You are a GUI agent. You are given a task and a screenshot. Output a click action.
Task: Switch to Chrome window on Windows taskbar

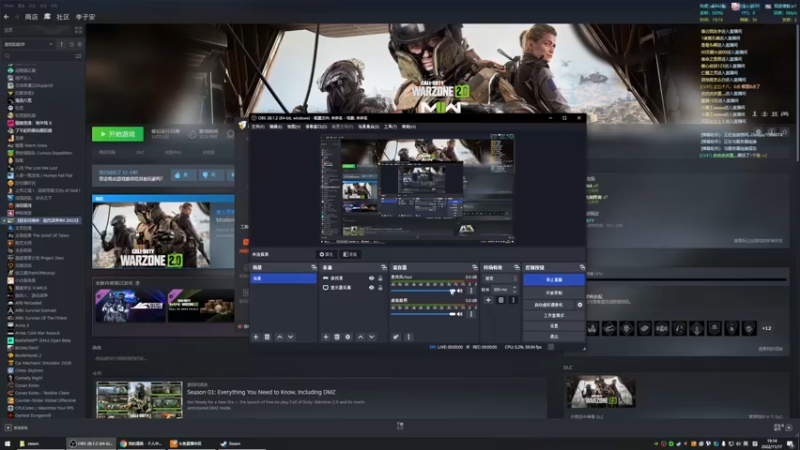[x=141, y=443]
